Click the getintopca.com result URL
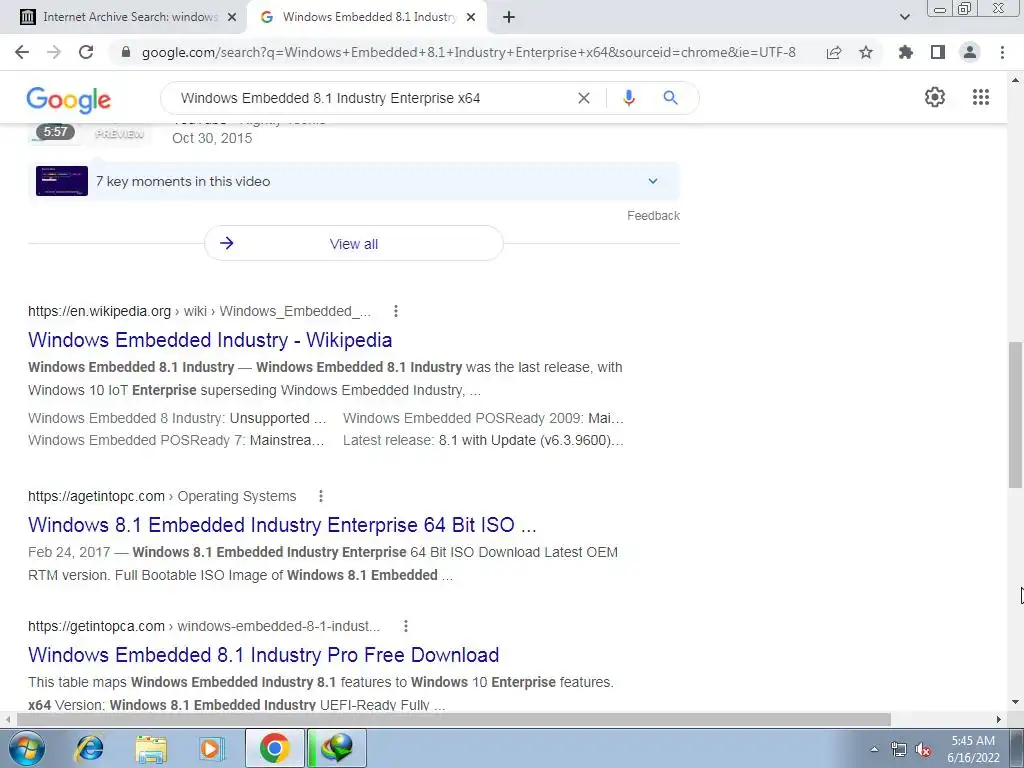The image size is (1024, 768). tap(204, 626)
